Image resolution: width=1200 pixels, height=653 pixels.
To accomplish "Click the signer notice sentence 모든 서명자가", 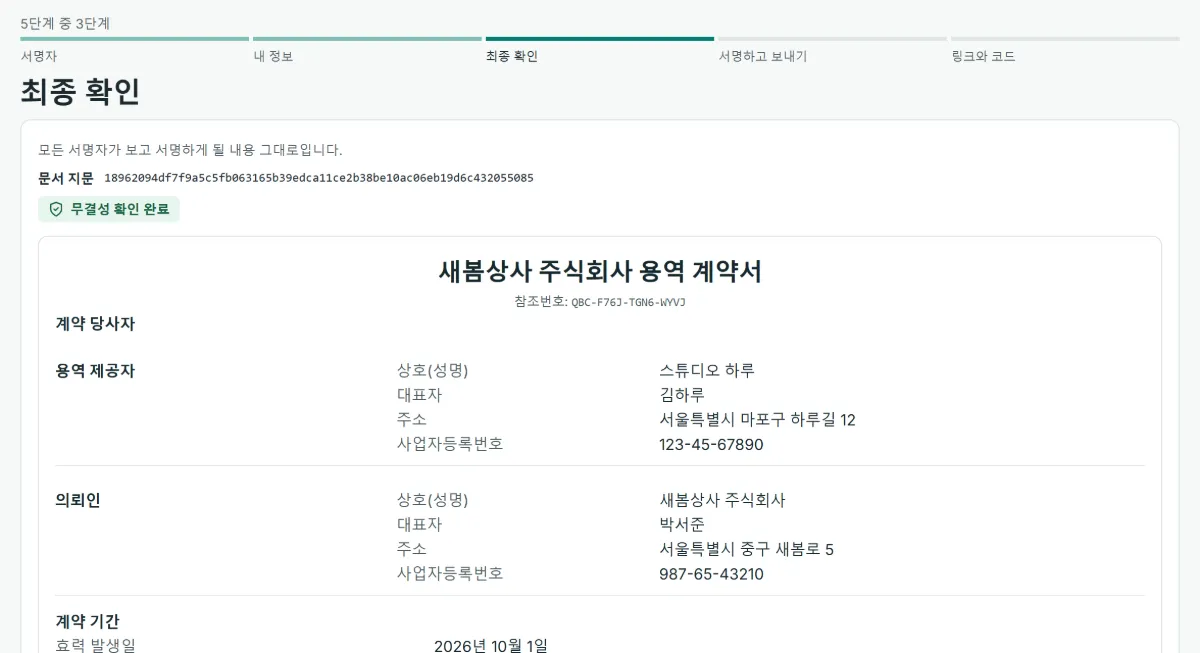I will (x=190, y=150).
